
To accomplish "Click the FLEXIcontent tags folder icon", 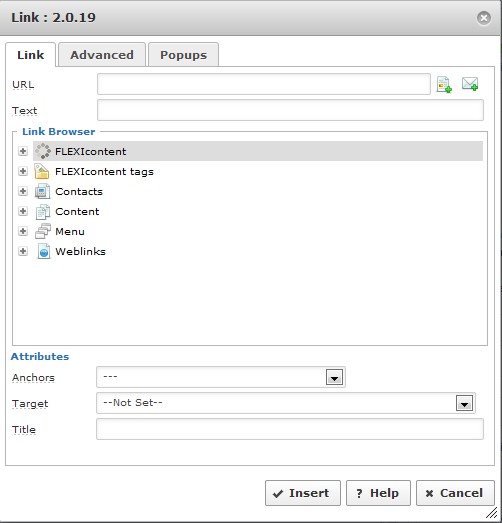I will tap(42, 171).
